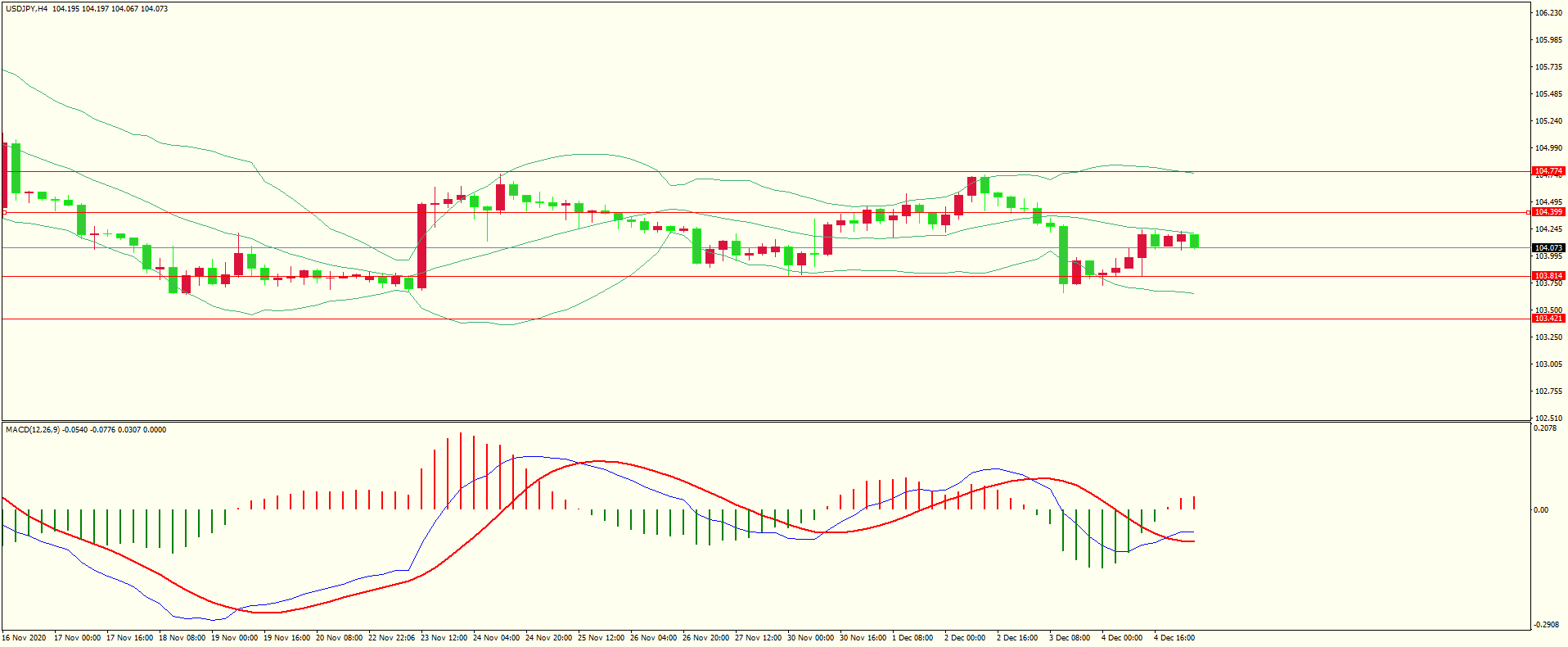Click the first tall green candle at 16 Nov
This screenshot has height=647, width=1568.
click(16, 168)
